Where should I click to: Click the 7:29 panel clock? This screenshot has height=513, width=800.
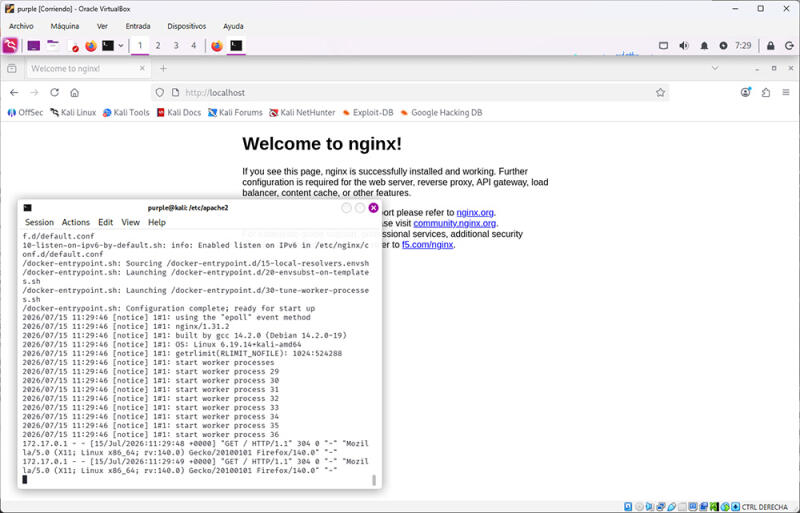point(743,45)
